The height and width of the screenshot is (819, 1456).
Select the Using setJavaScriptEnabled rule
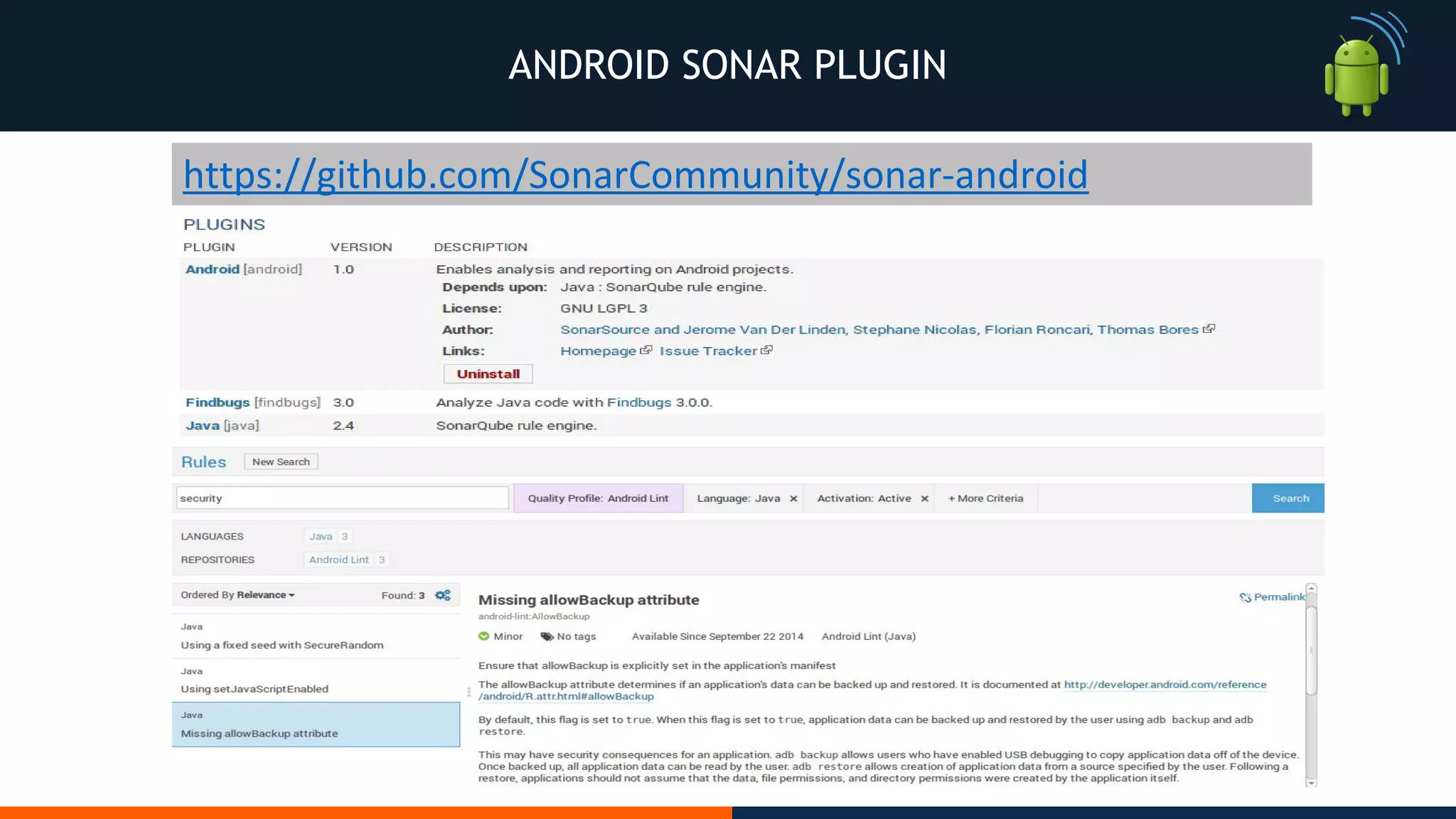click(255, 689)
